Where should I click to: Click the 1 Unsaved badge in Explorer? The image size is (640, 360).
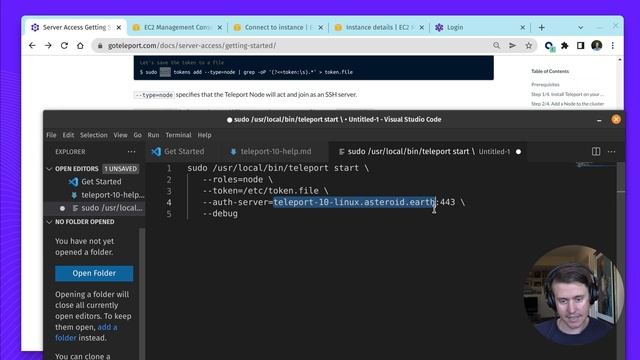point(120,169)
